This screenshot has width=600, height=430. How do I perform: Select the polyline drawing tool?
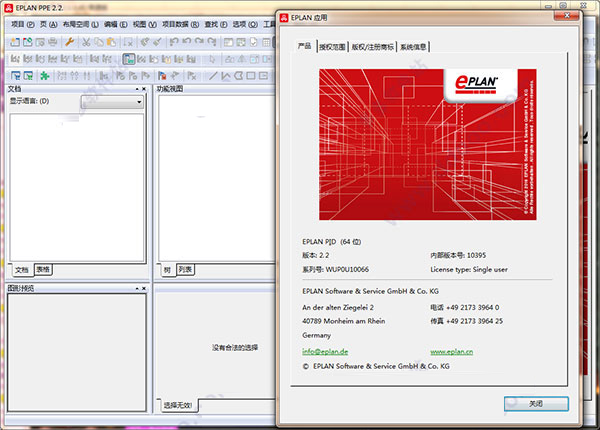point(226,76)
